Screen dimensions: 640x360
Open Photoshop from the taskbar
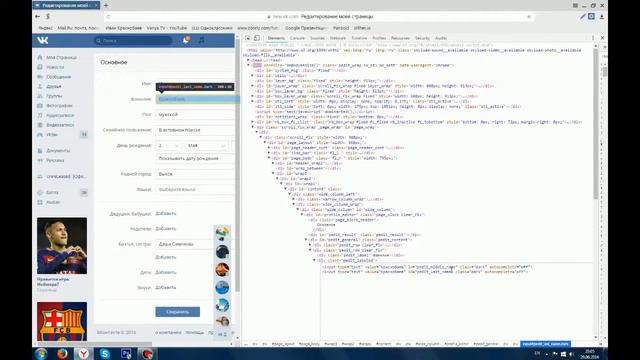click(x=126, y=353)
